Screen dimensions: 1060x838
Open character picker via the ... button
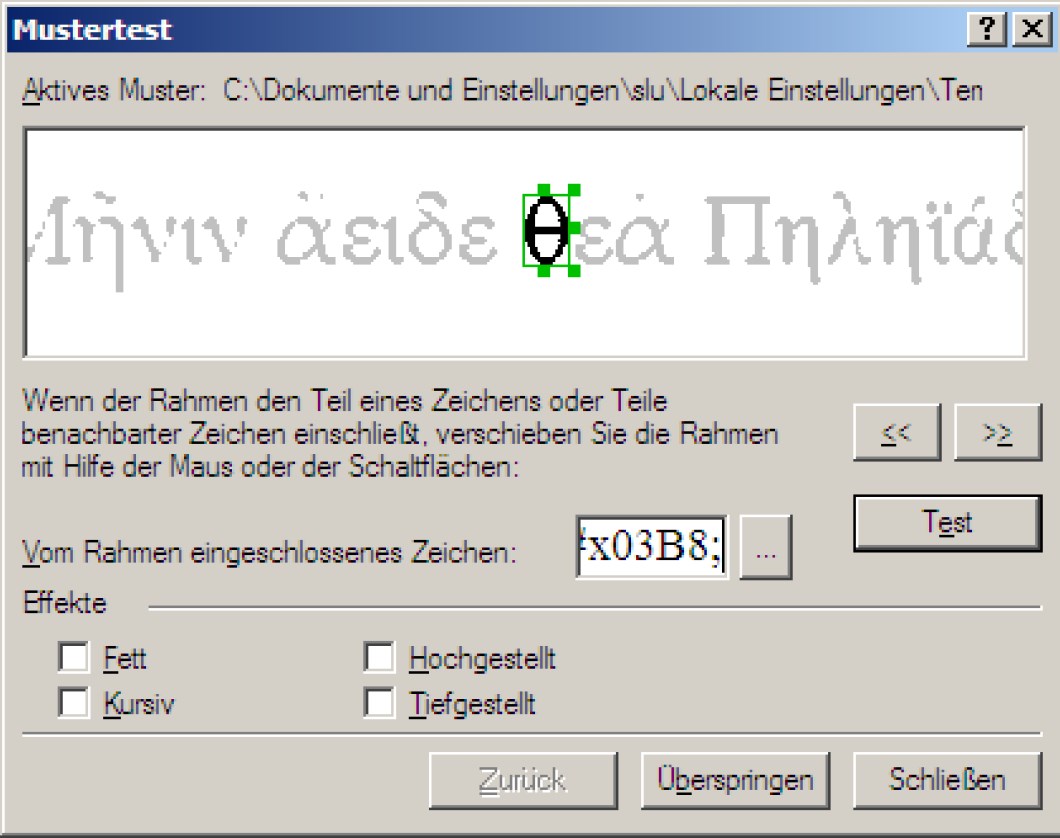[x=766, y=547]
